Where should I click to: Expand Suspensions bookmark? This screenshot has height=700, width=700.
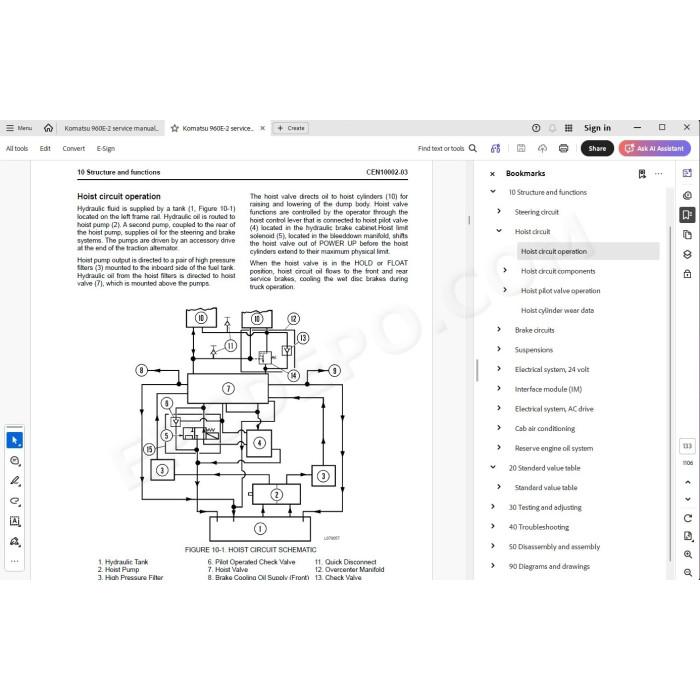[x=499, y=349]
